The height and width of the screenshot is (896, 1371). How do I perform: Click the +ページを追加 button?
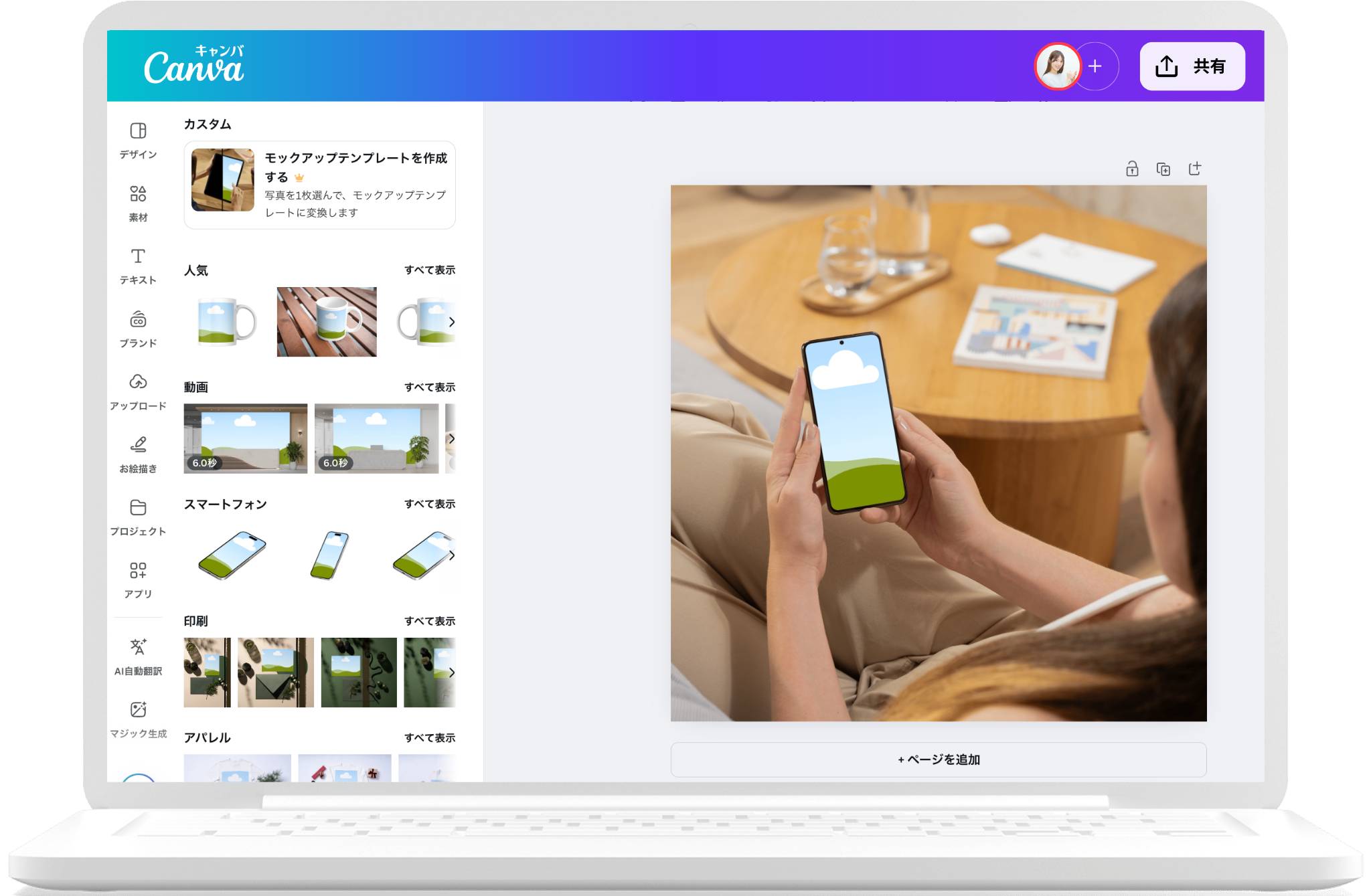(x=939, y=759)
